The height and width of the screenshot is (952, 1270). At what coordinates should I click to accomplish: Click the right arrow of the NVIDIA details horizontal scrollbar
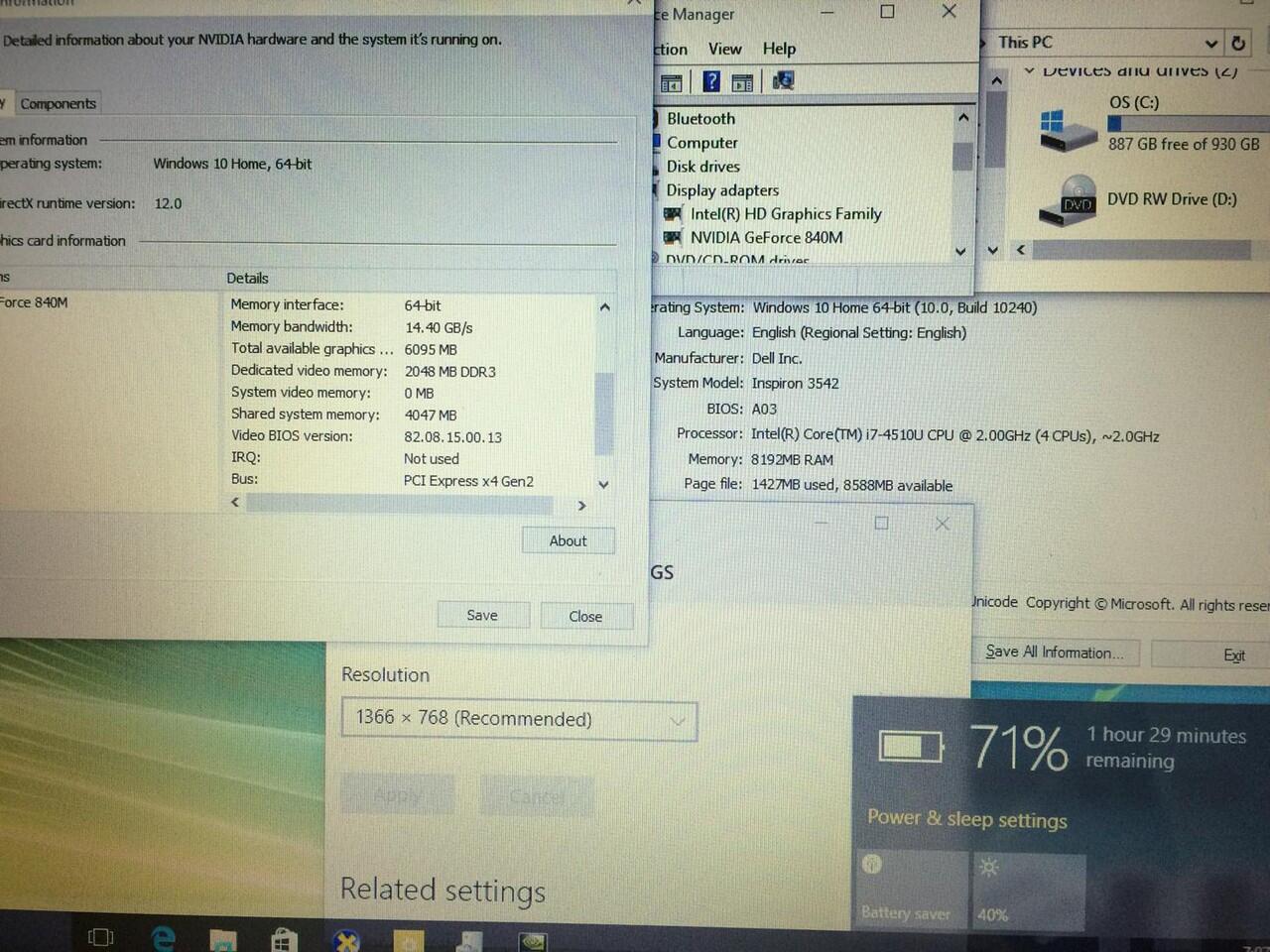(581, 506)
